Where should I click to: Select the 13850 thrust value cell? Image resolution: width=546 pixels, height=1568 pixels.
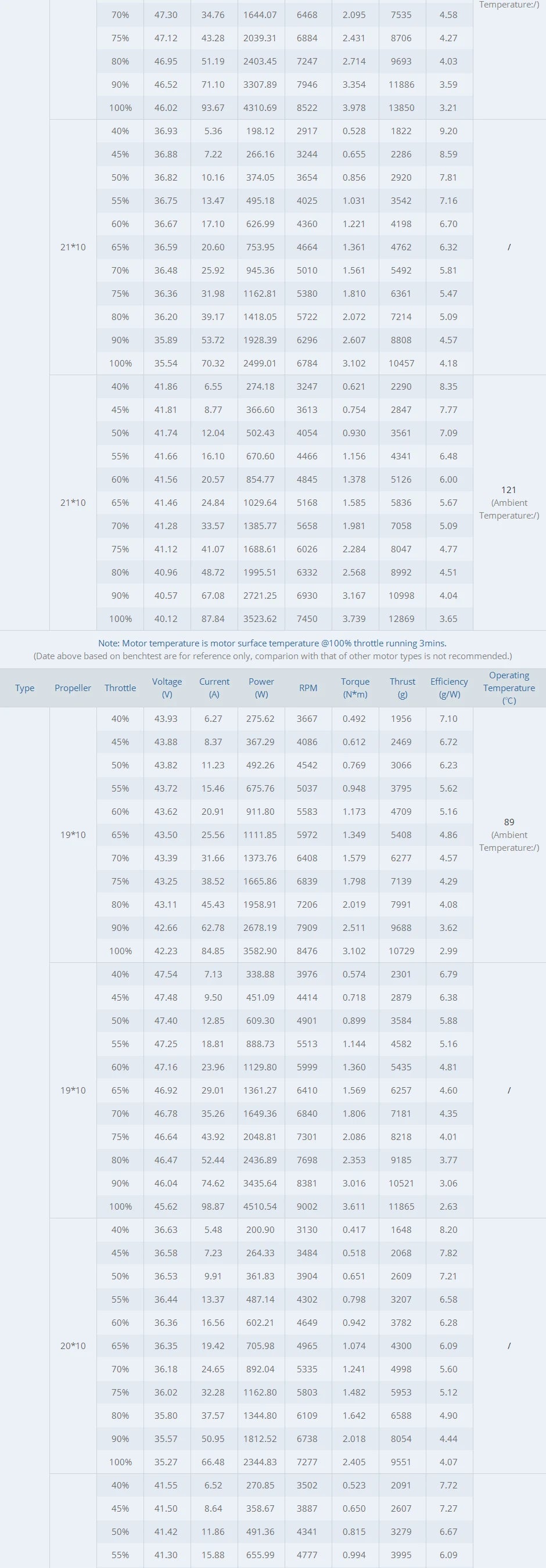click(401, 108)
